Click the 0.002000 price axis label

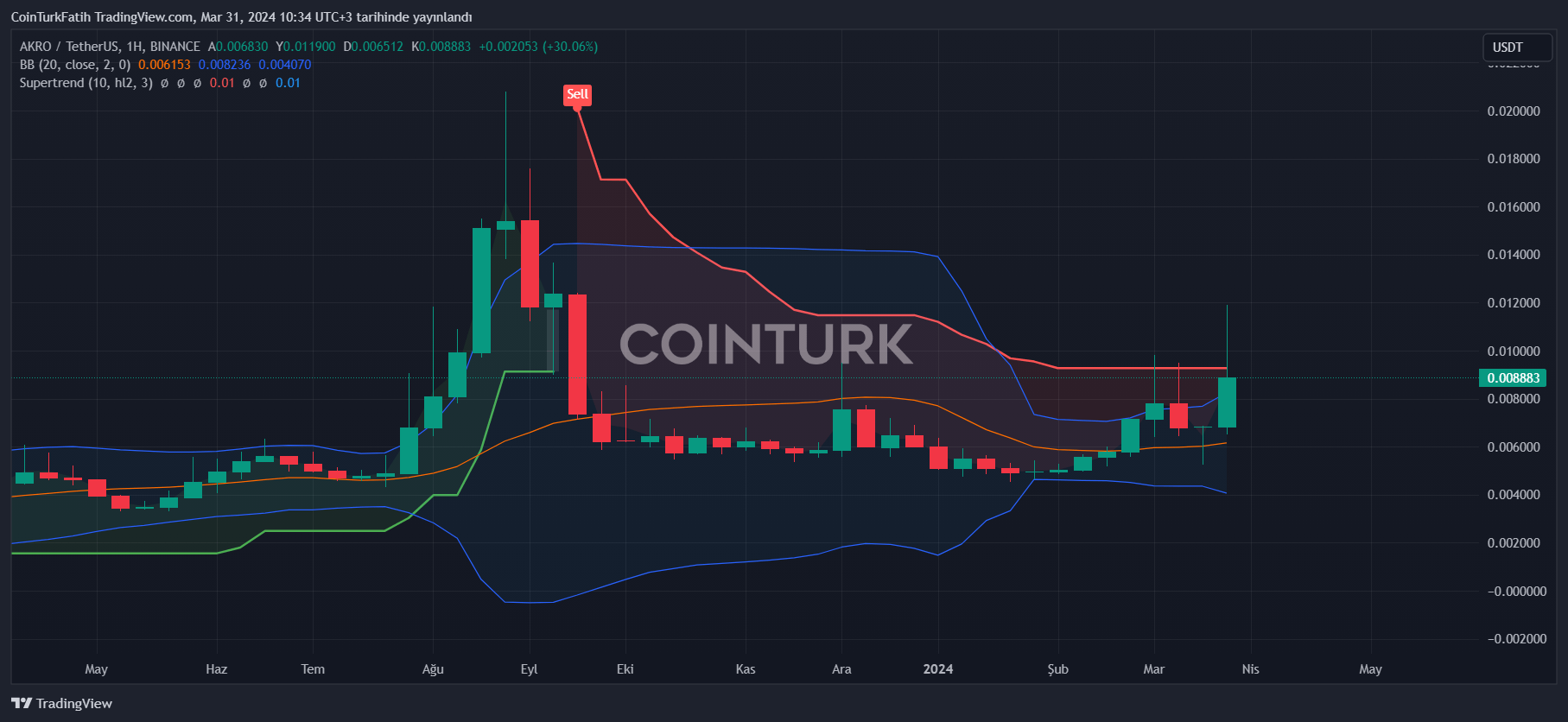1513,543
